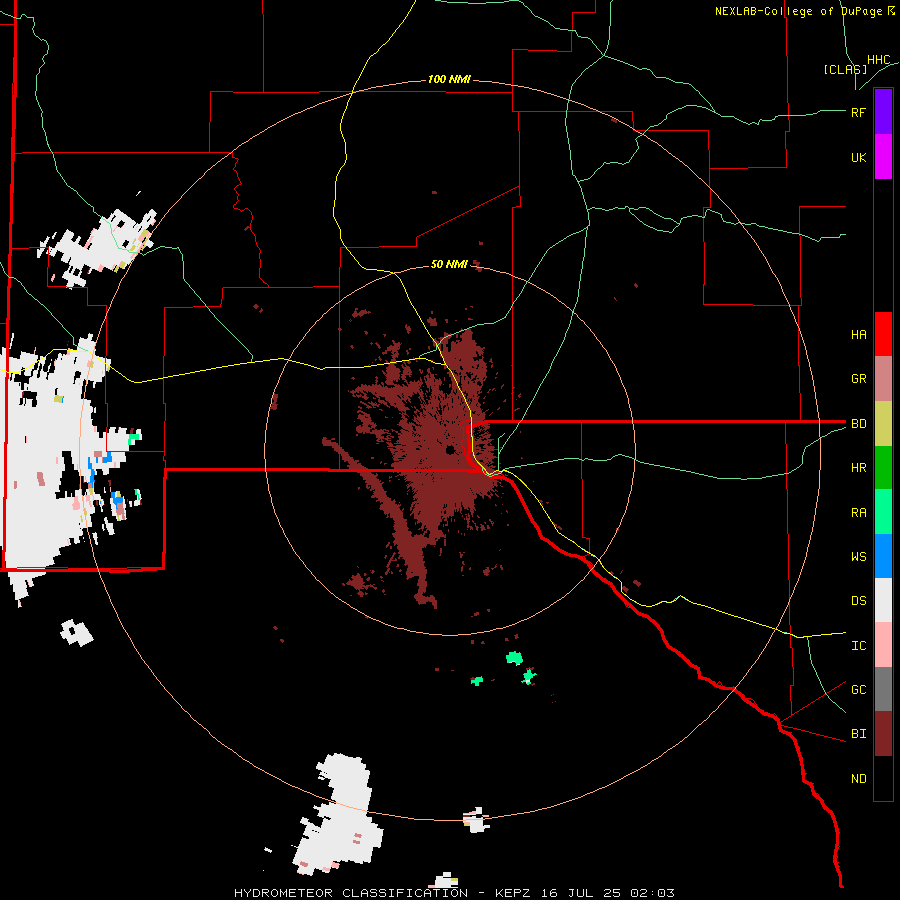Click the HA red legend swatch
Image resolution: width=900 pixels, height=900 pixels.
pyautogui.click(x=883, y=334)
